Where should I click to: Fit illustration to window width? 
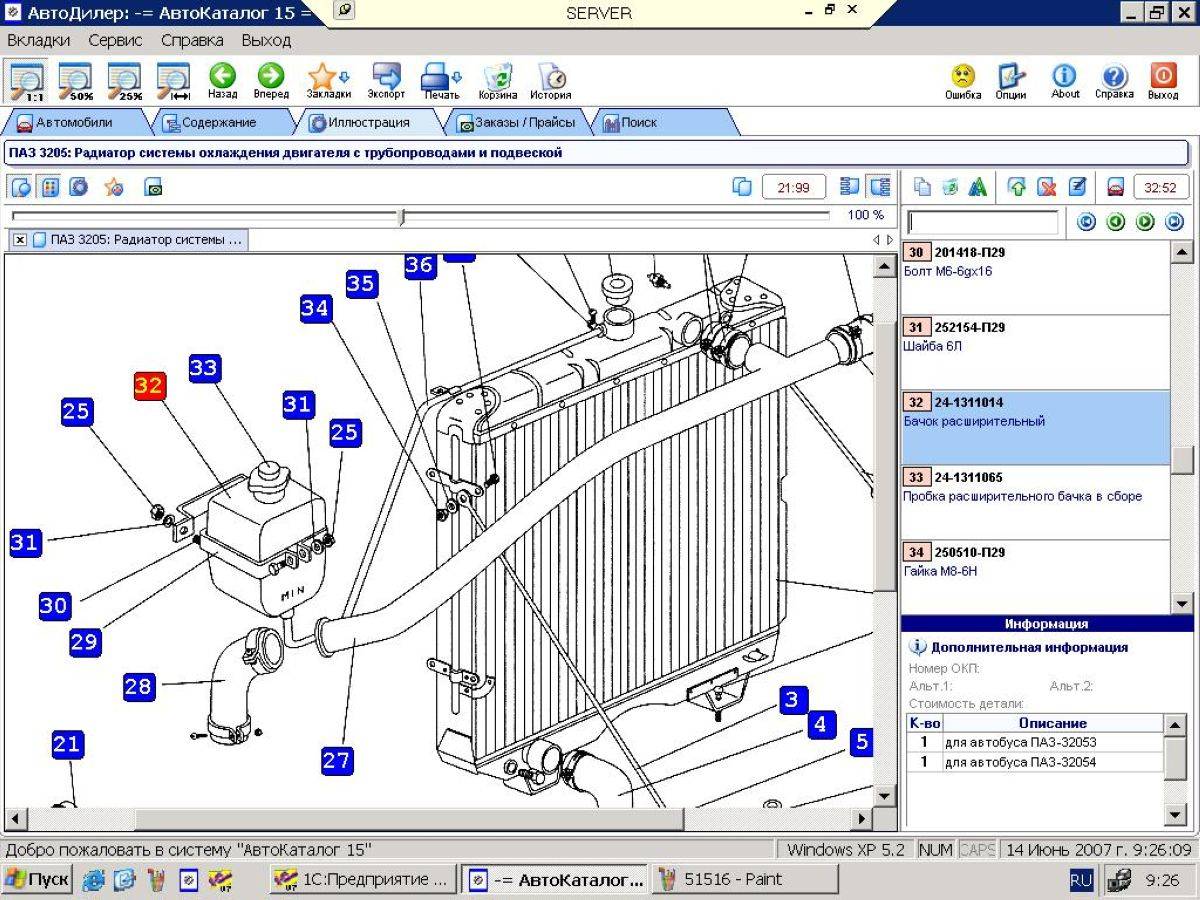pyautogui.click(x=174, y=81)
